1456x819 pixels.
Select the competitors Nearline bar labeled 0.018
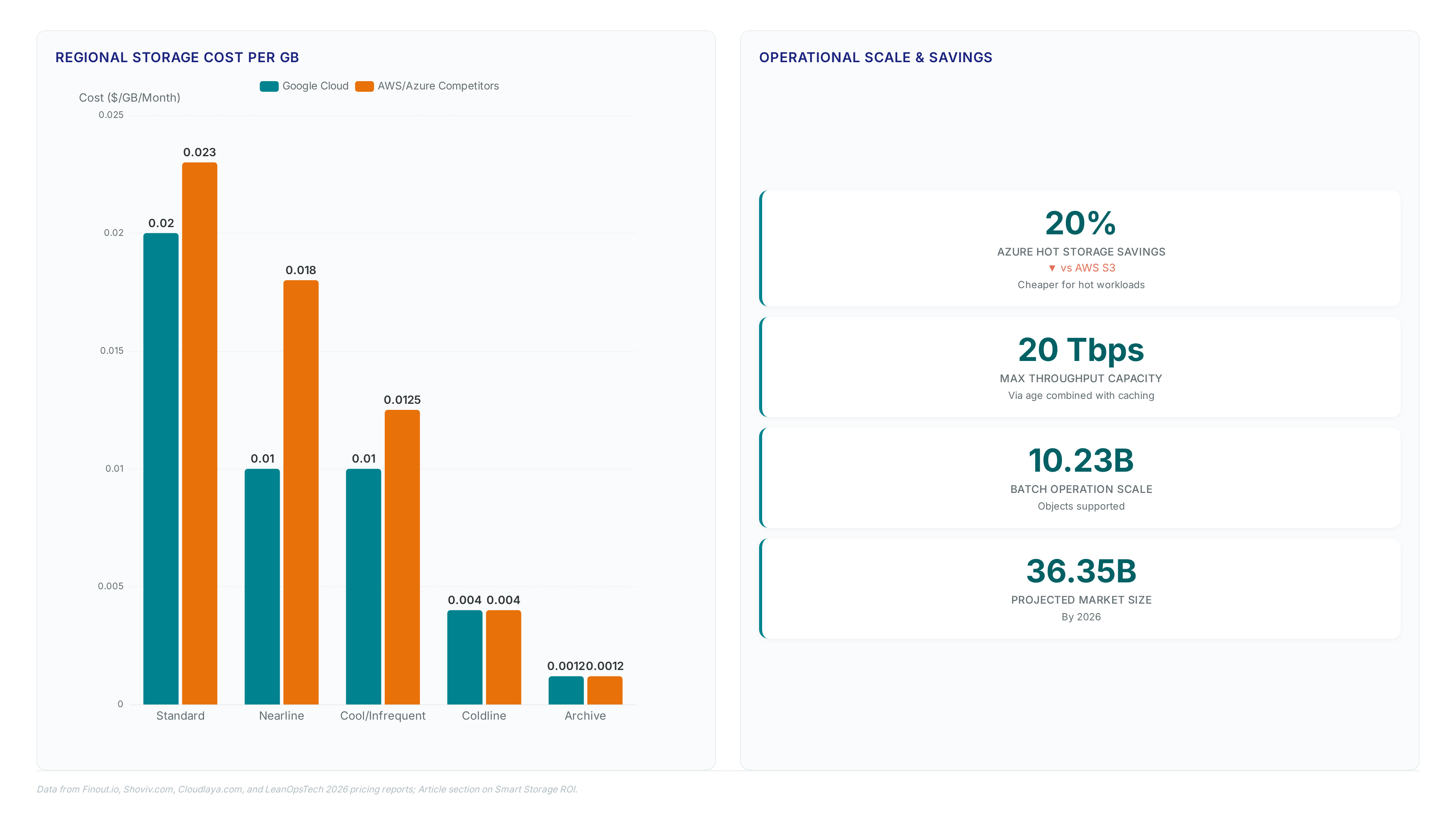pyautogui.click(x=301, y=492)
